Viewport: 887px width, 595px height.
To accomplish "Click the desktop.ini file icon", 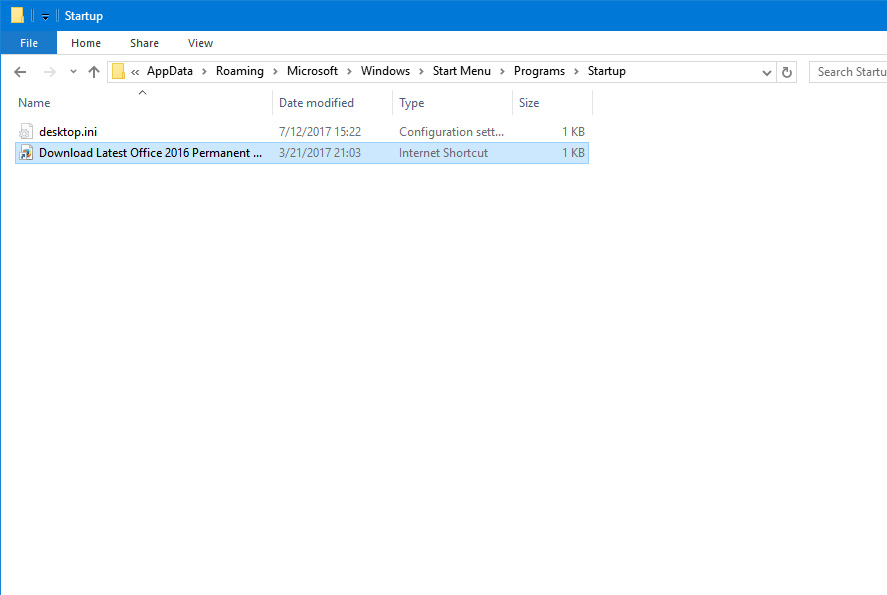I will [x=27, y=132].
